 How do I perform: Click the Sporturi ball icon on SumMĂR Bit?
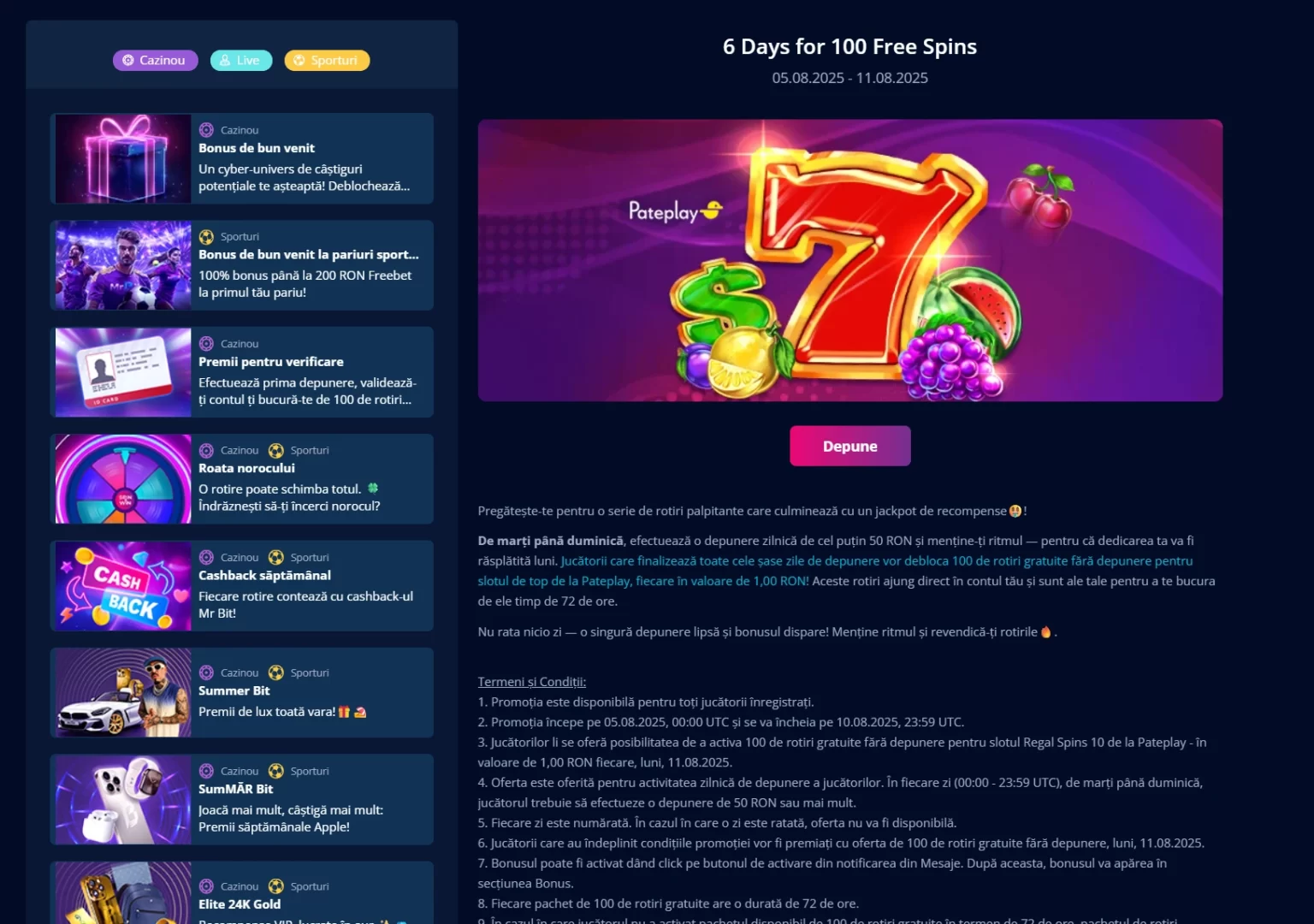[276, 772]
